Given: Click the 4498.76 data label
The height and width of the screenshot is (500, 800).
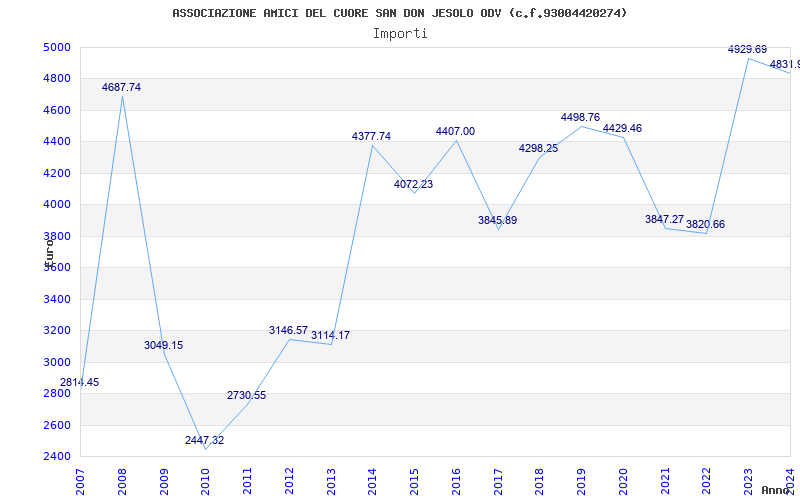Looking at the screenshot, I should (x=581, y=117).
